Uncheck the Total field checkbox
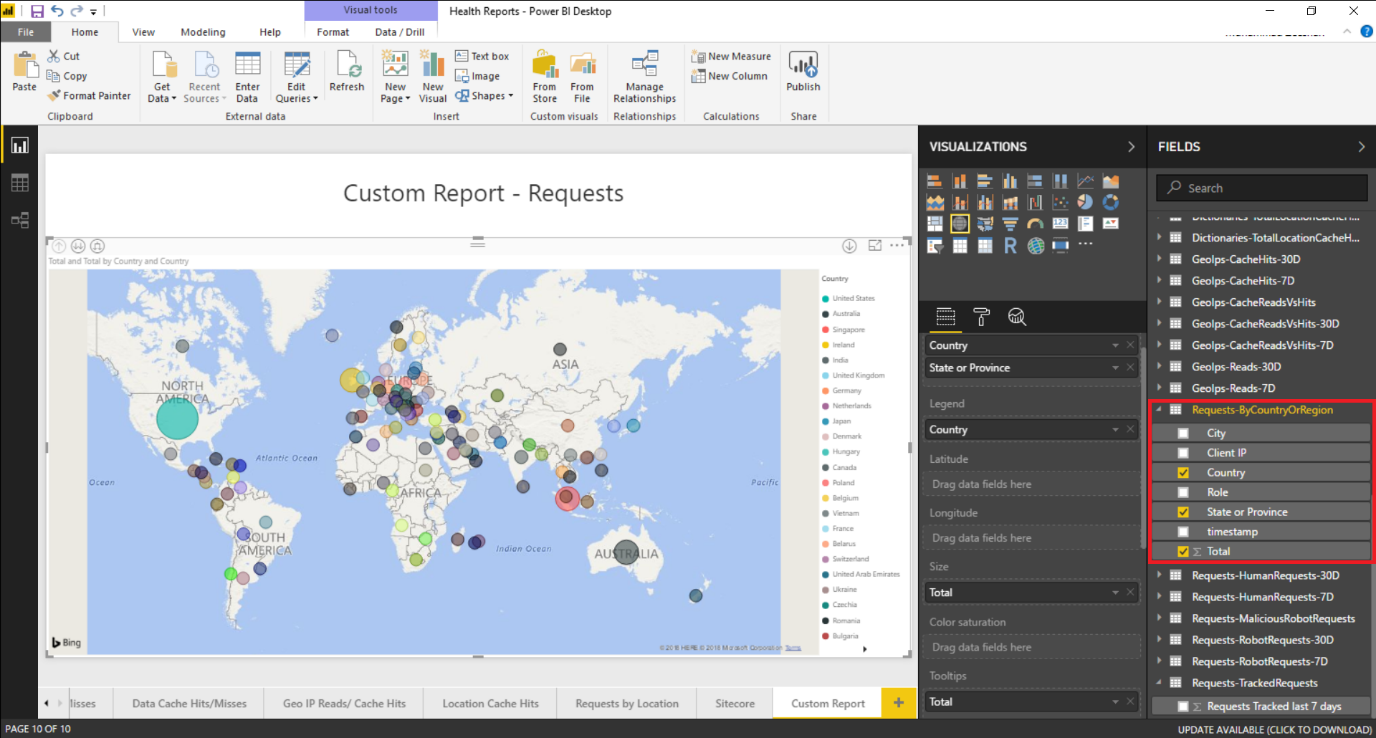 [x=1183, y=551]
